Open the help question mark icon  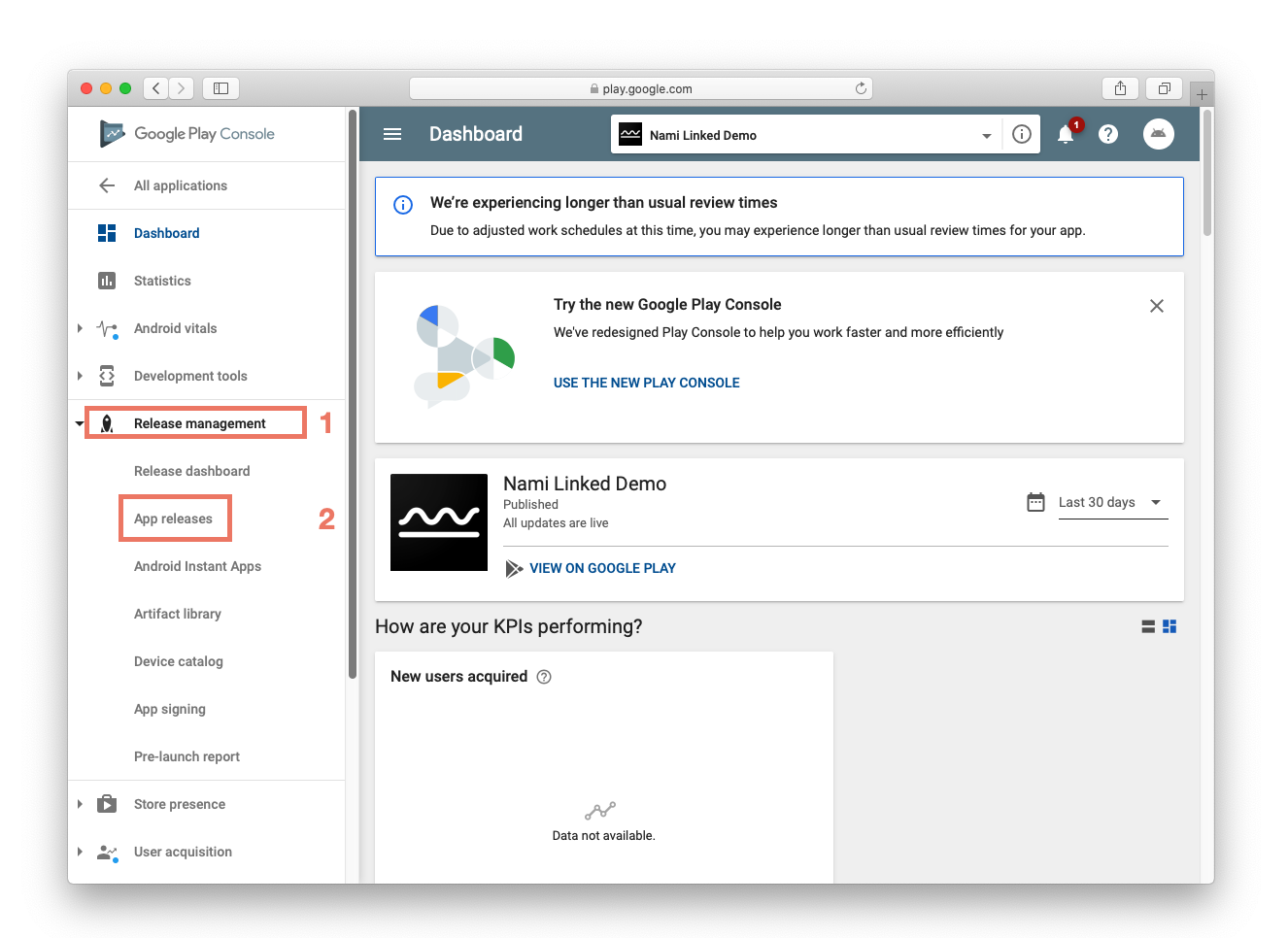click(x=1108, y=134)
